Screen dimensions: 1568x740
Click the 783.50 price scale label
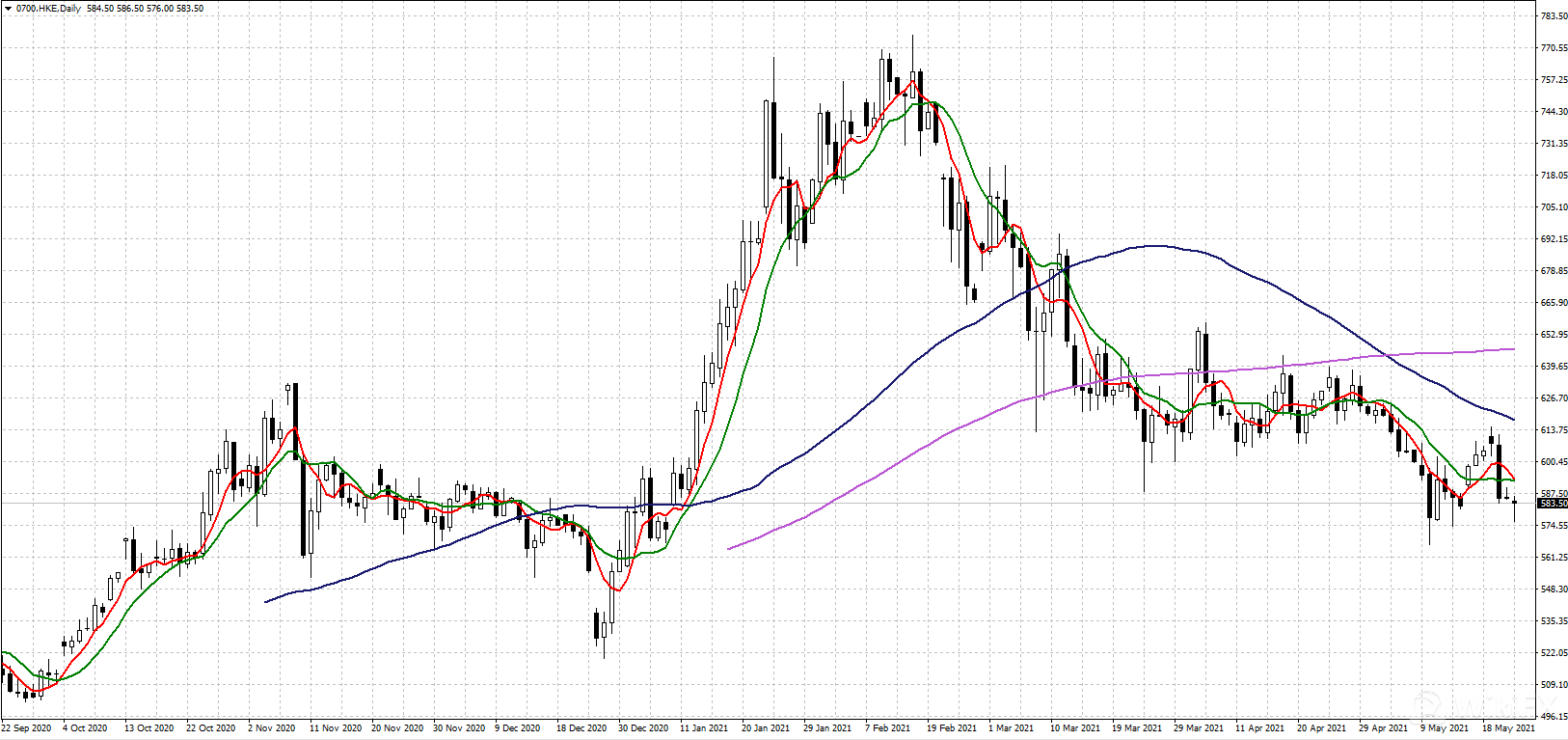[1554, 16]
